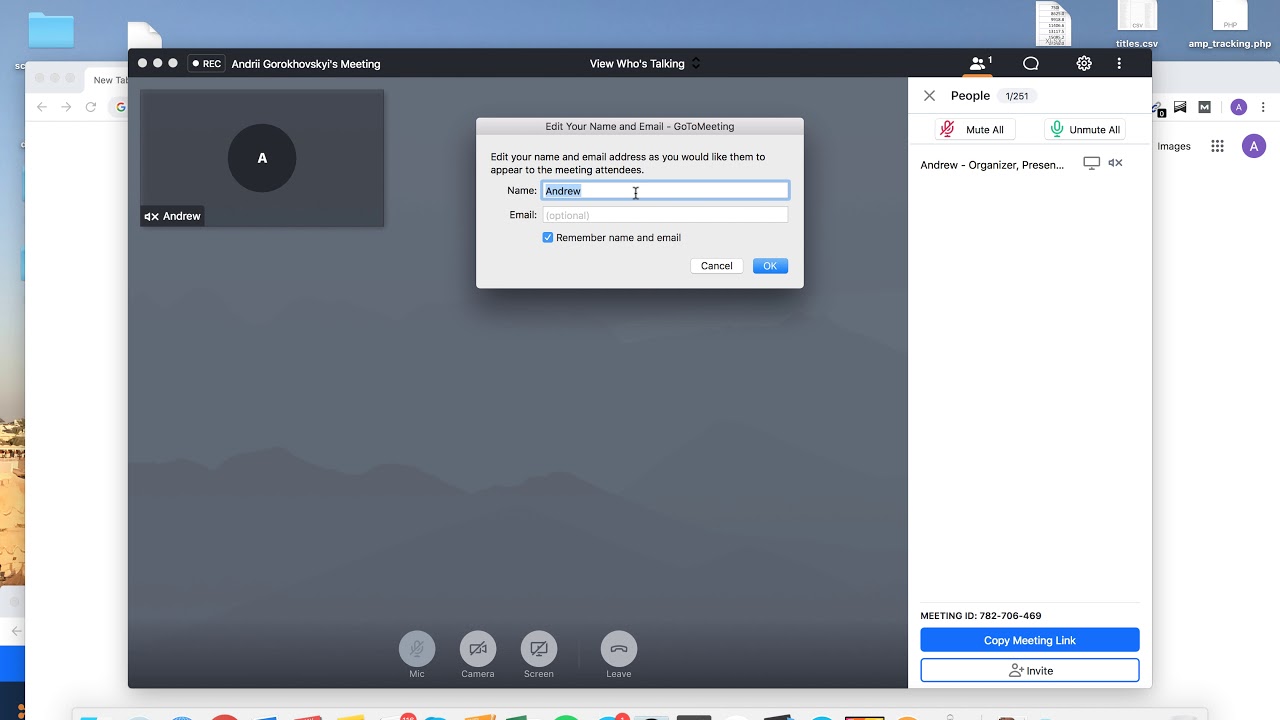
Task: Open the View Who's Talking dropdown
Action: [x=645, y=63]
